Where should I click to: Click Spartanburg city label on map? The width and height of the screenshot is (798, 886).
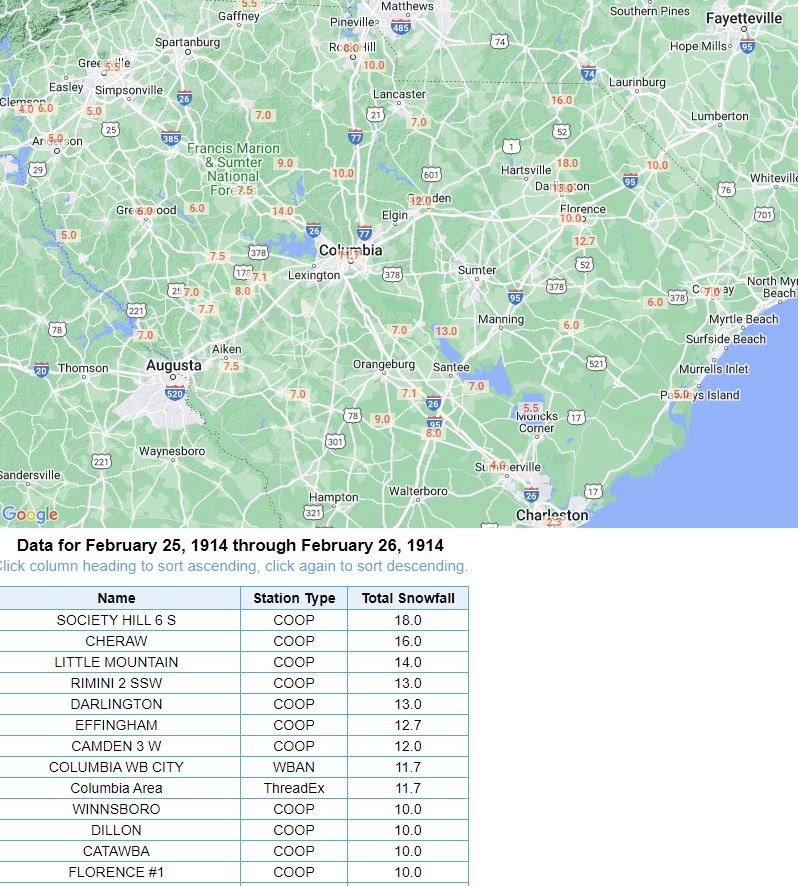click(x=187, y=42)
